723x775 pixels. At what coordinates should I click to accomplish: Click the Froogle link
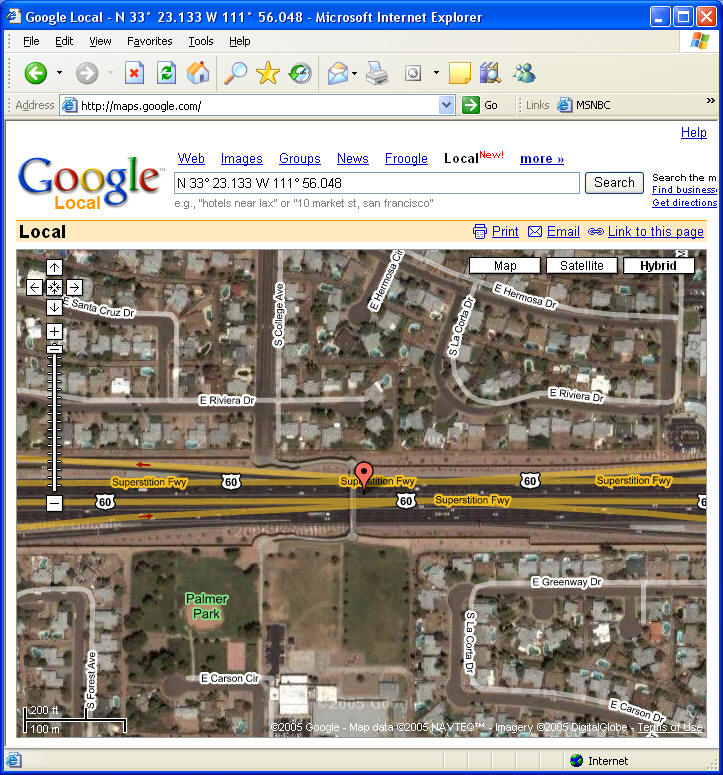[406, 159]
